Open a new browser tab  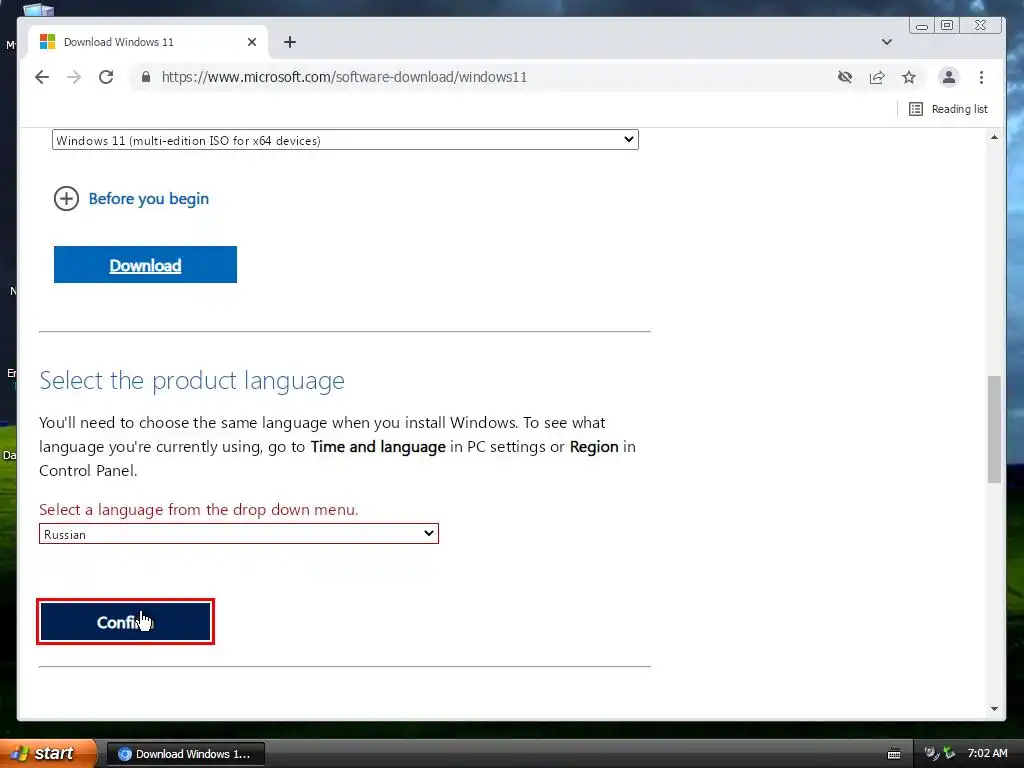(x=290, y=42)
